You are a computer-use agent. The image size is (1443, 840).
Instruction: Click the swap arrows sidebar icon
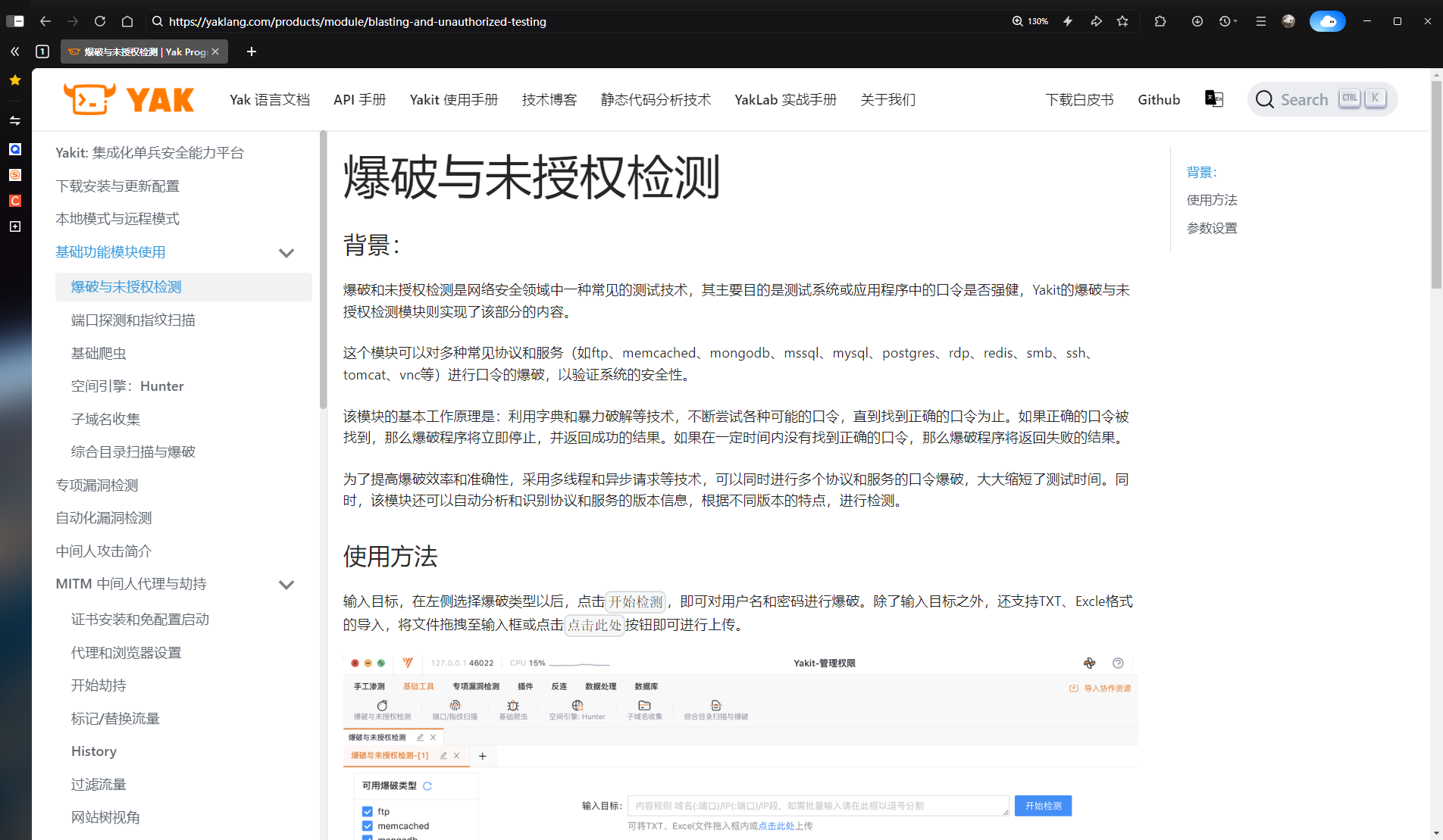tap(15, 120)
